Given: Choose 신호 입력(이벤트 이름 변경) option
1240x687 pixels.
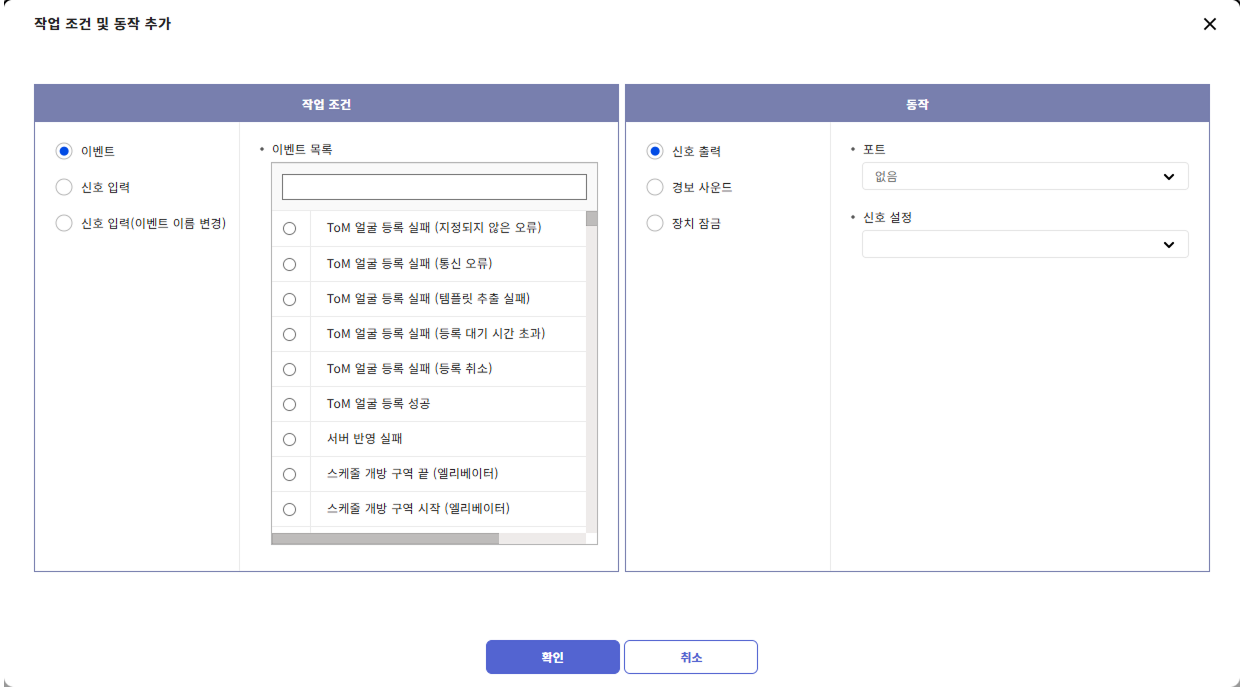Looking at the screenshot, I should 64,223.
